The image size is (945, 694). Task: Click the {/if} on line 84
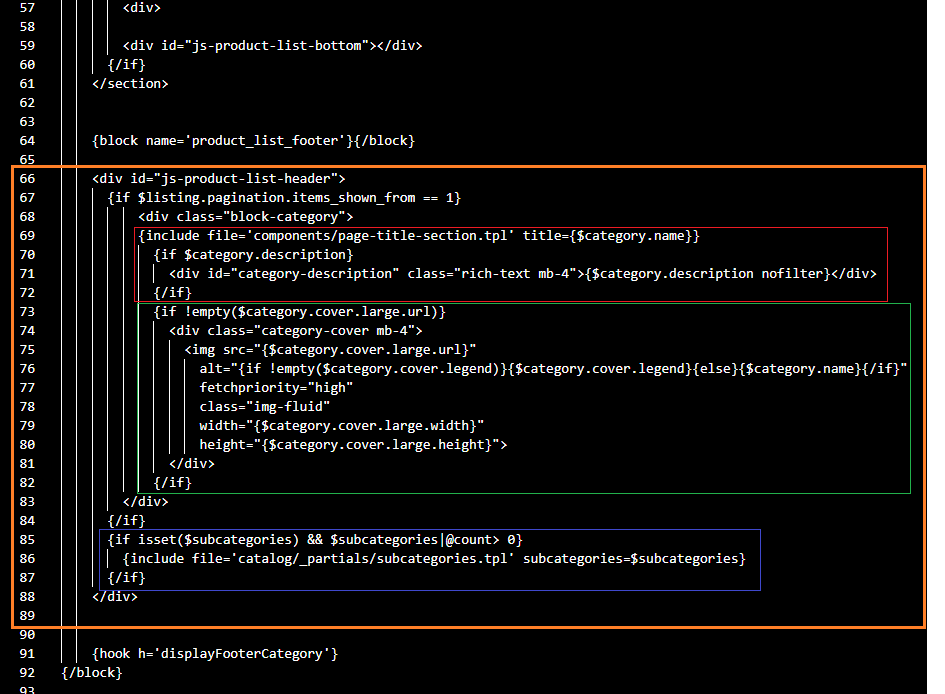tap(127, 521)
